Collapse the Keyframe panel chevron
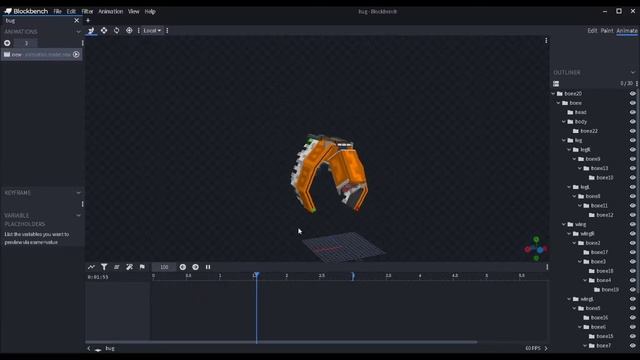640x360 pixels. pyautogui.click(x=78, y=193)
